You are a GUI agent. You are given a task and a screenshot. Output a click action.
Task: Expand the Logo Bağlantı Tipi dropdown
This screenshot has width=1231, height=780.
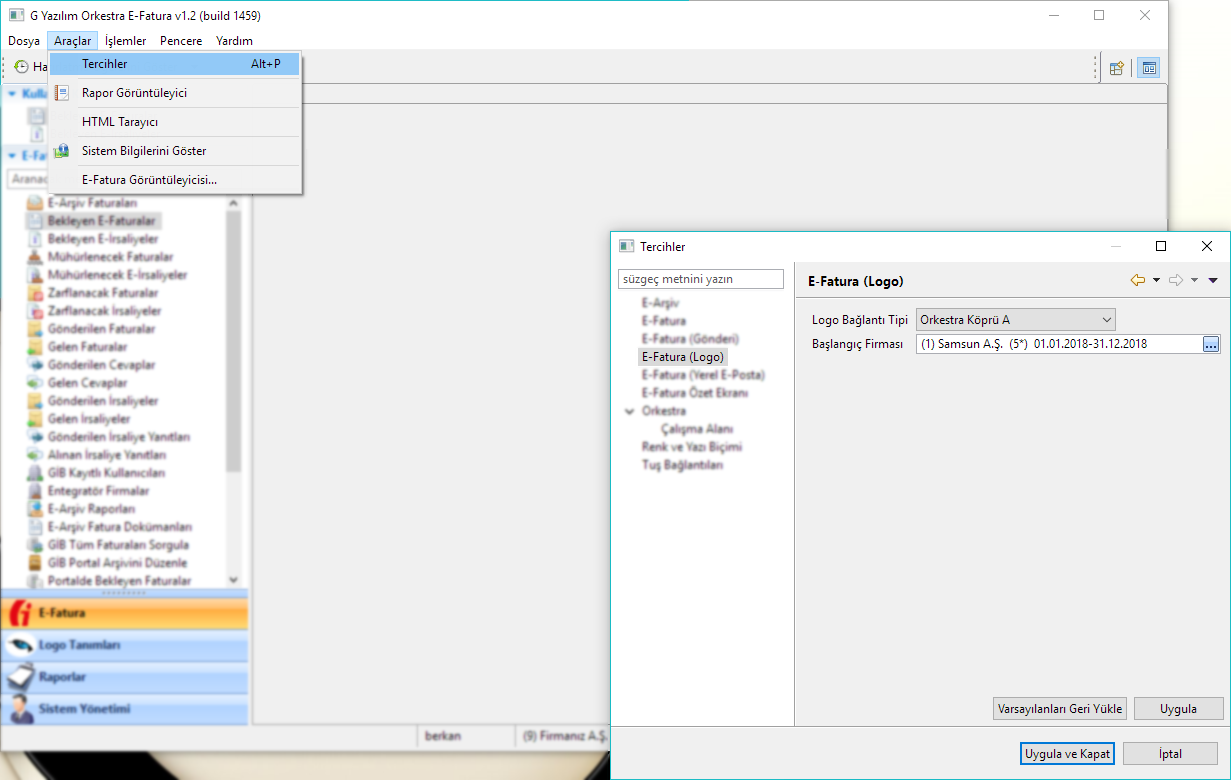coord(1106,320)
